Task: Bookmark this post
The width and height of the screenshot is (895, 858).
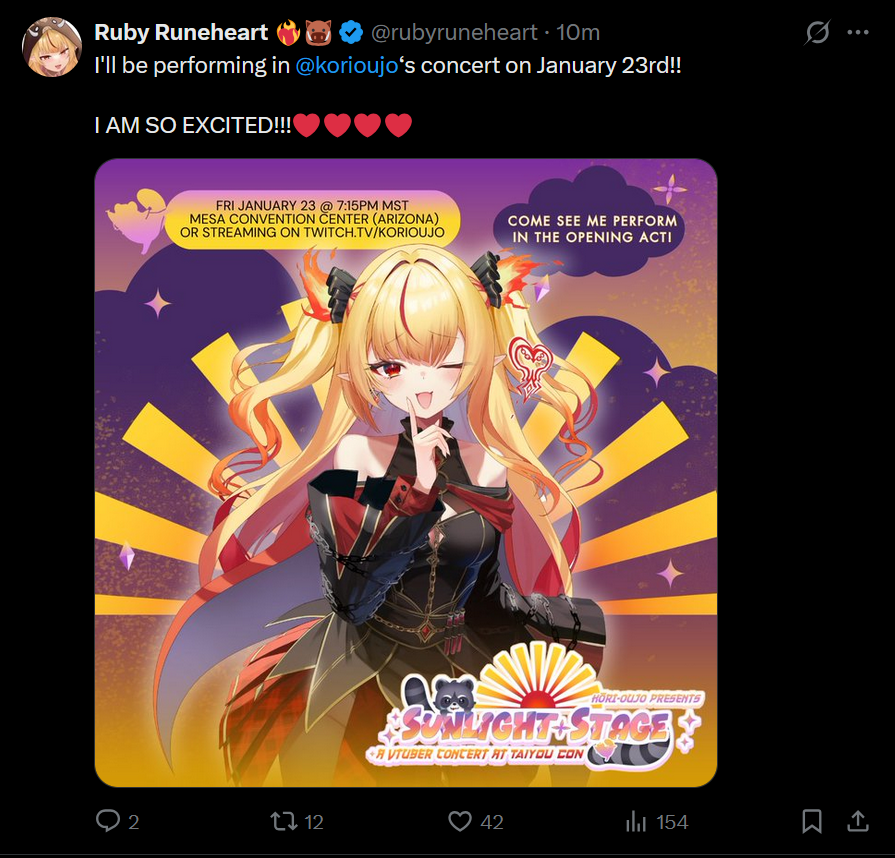Action: click(812, 821)
